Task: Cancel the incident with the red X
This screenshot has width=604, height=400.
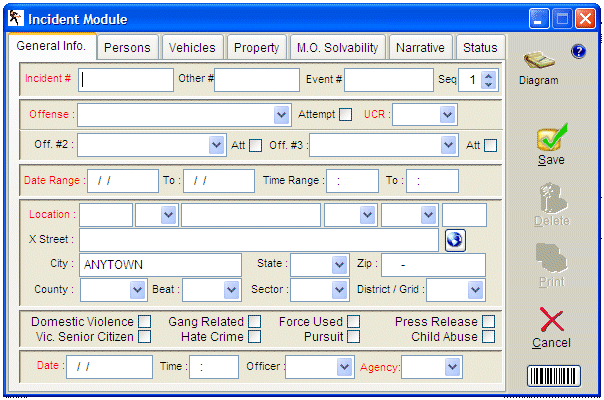Action: click(x=552, y=319)
